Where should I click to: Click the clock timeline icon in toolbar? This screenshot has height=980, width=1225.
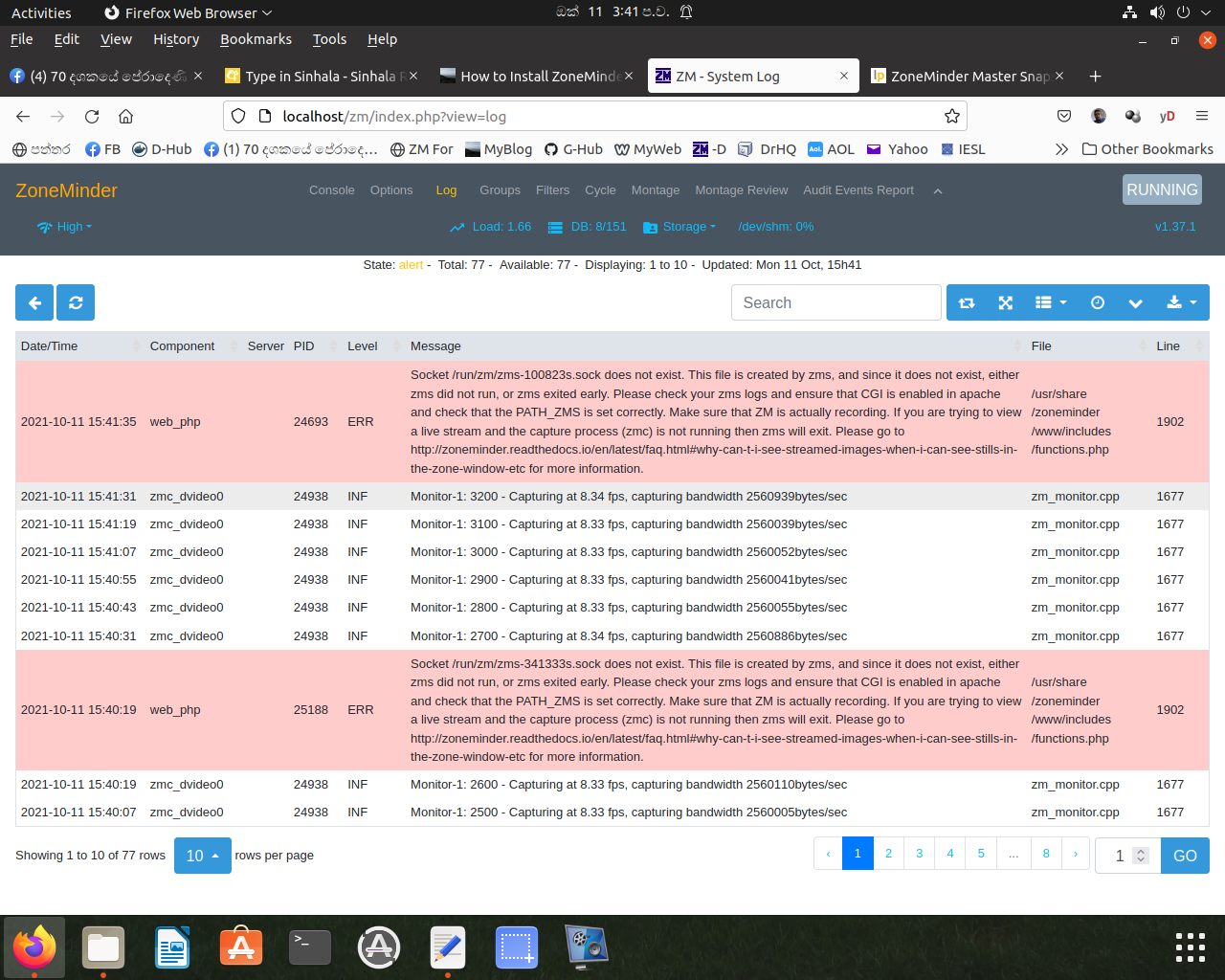pyautogui.click(x=1098, y=302)
